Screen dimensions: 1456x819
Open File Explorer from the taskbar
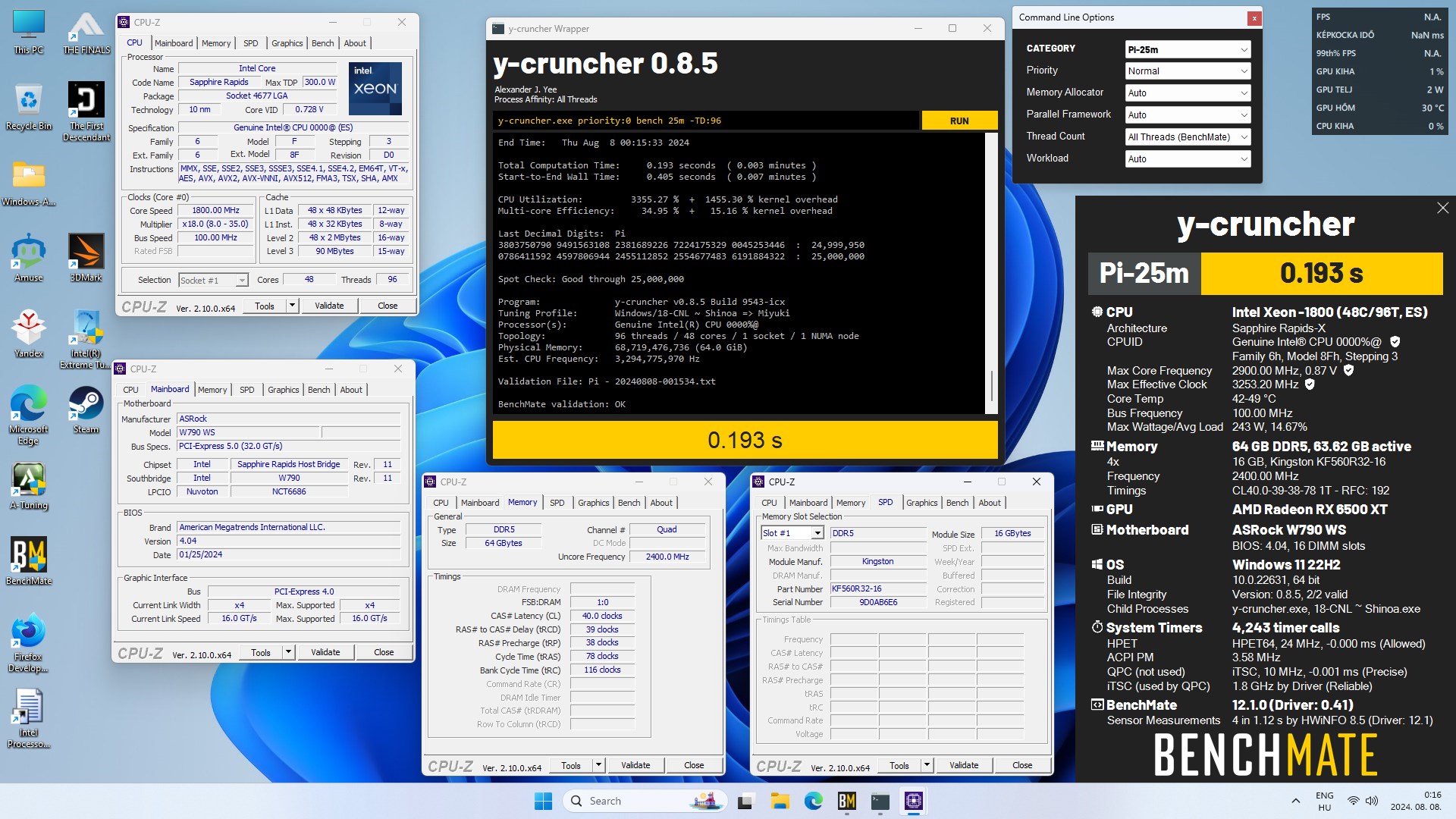click(x=780, y=801)
